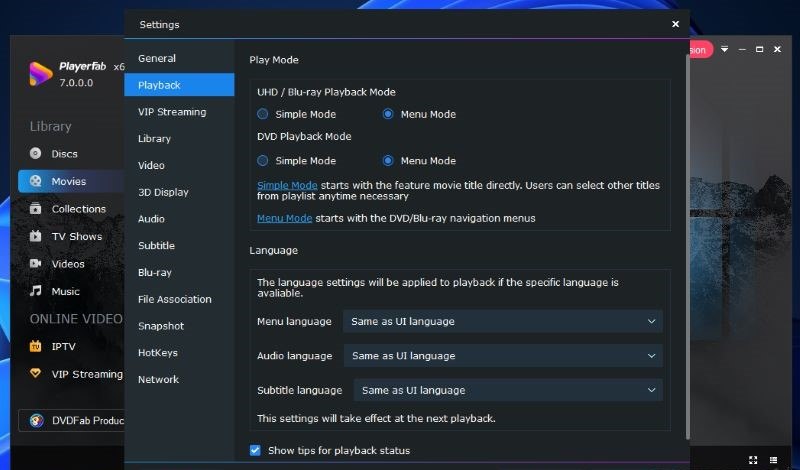Open the IPTV icon
This screenshot has height=470, width=800.
pos(35,346)
